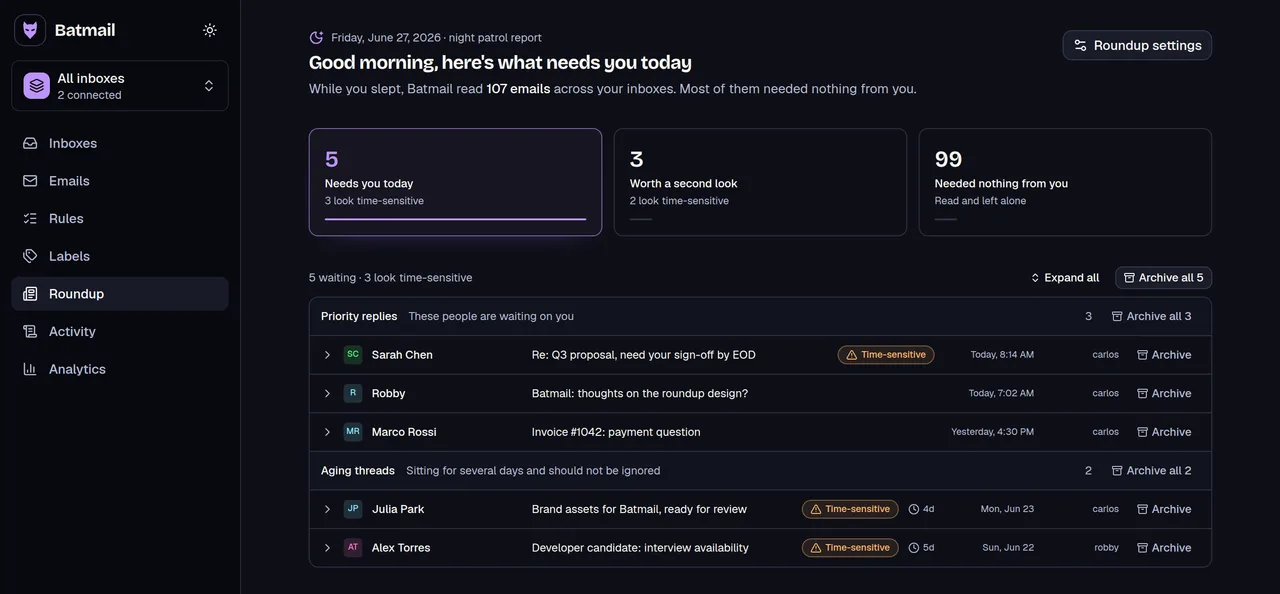Image resolution: width=1280 pixels, height=594 pixels.
Task: Open 'Developer candidate: interview availability'
Action: tap(640, 548)
